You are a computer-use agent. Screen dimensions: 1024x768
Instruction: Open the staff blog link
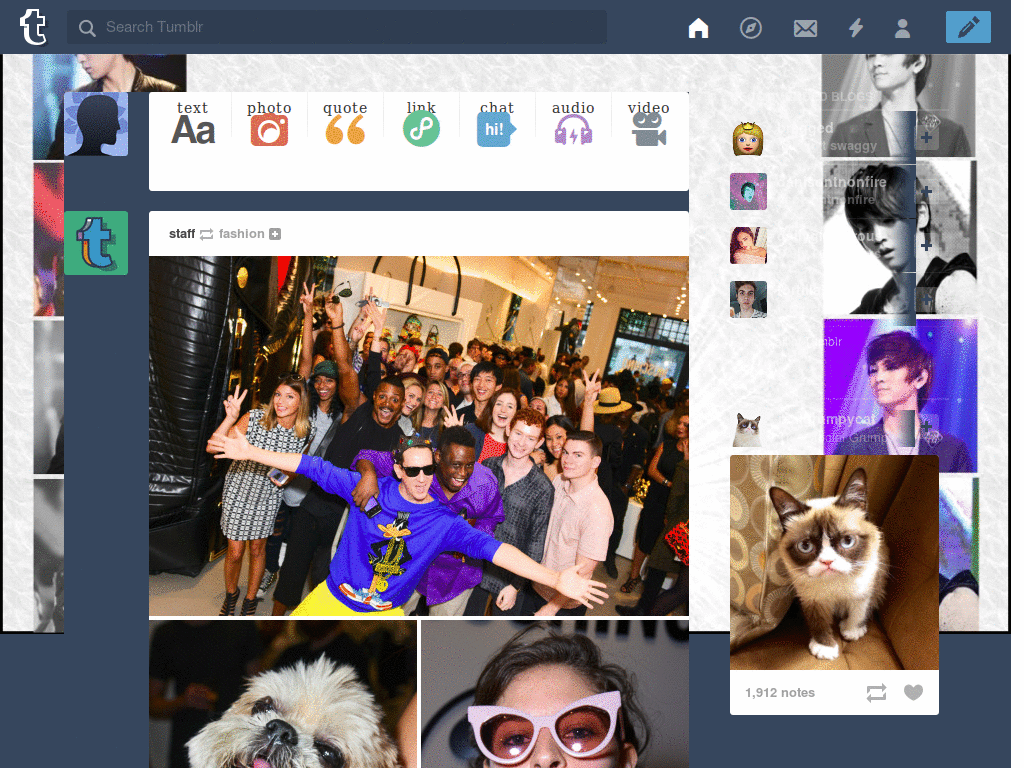[x=182, y=234]
